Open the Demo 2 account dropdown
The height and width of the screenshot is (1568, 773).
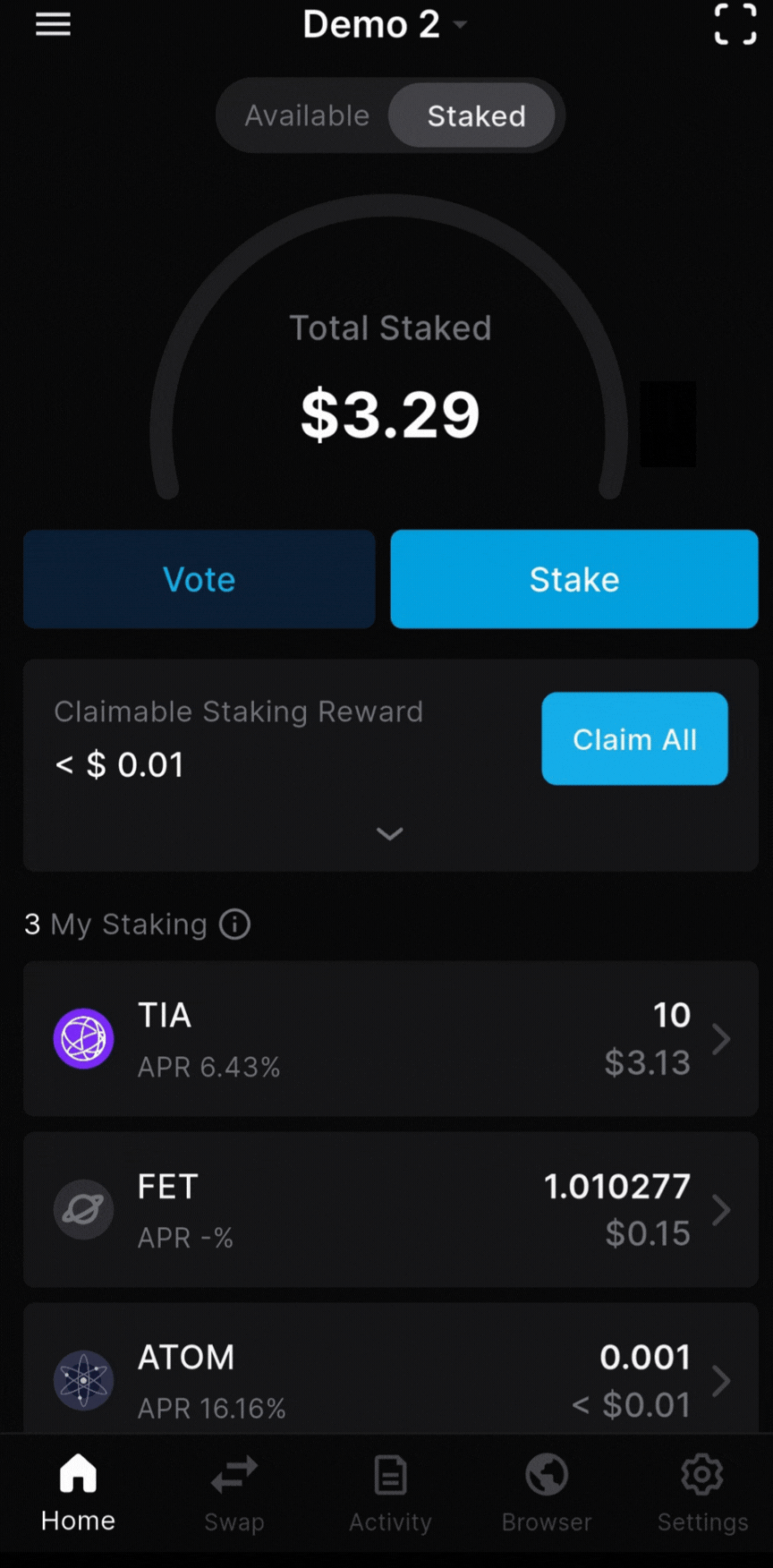click(x=386, y=24)
